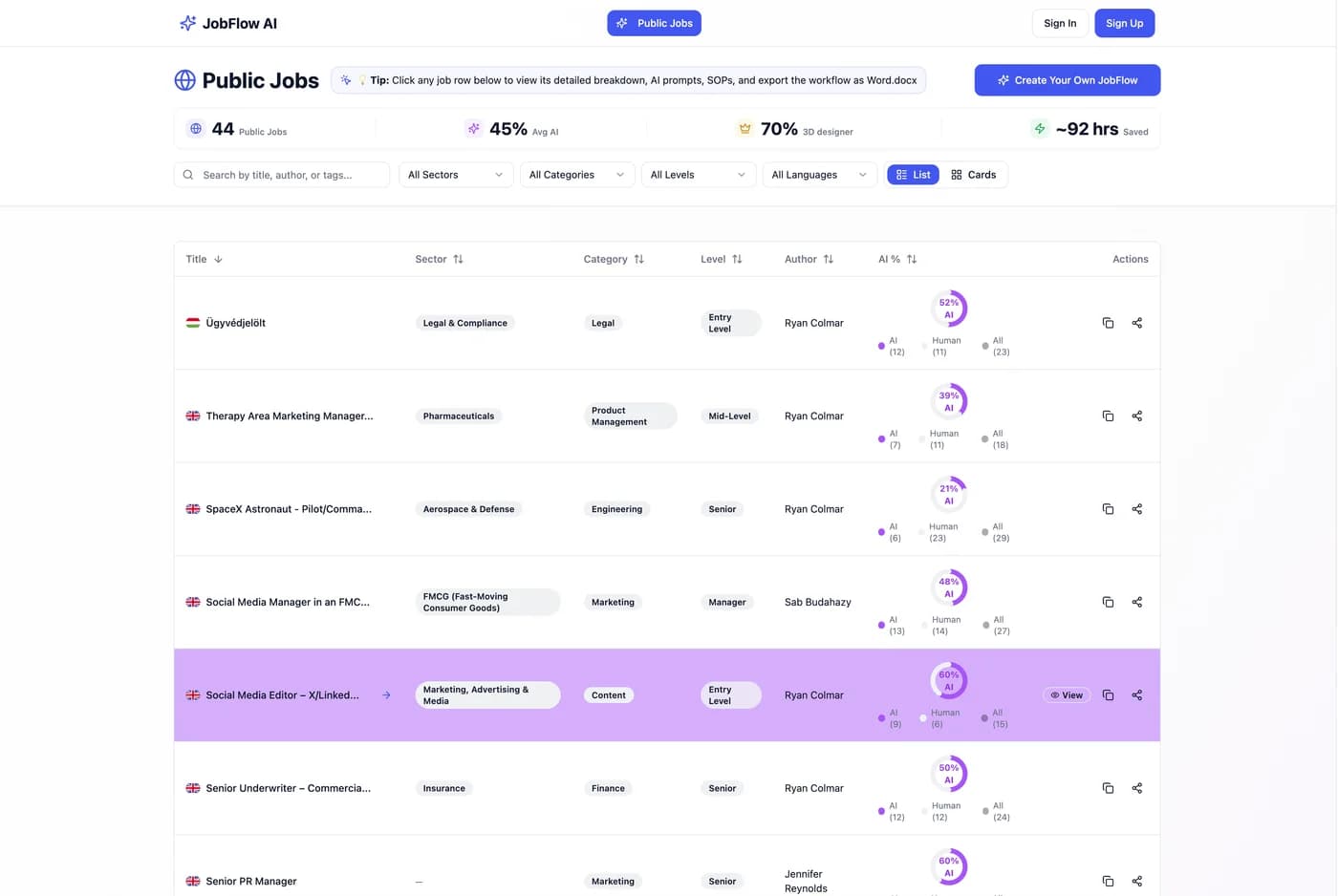Viewport: 1338px width, 896px height.
Task: Open the Senior Underwriter – Commercial job row
Action: click(667, 788)
